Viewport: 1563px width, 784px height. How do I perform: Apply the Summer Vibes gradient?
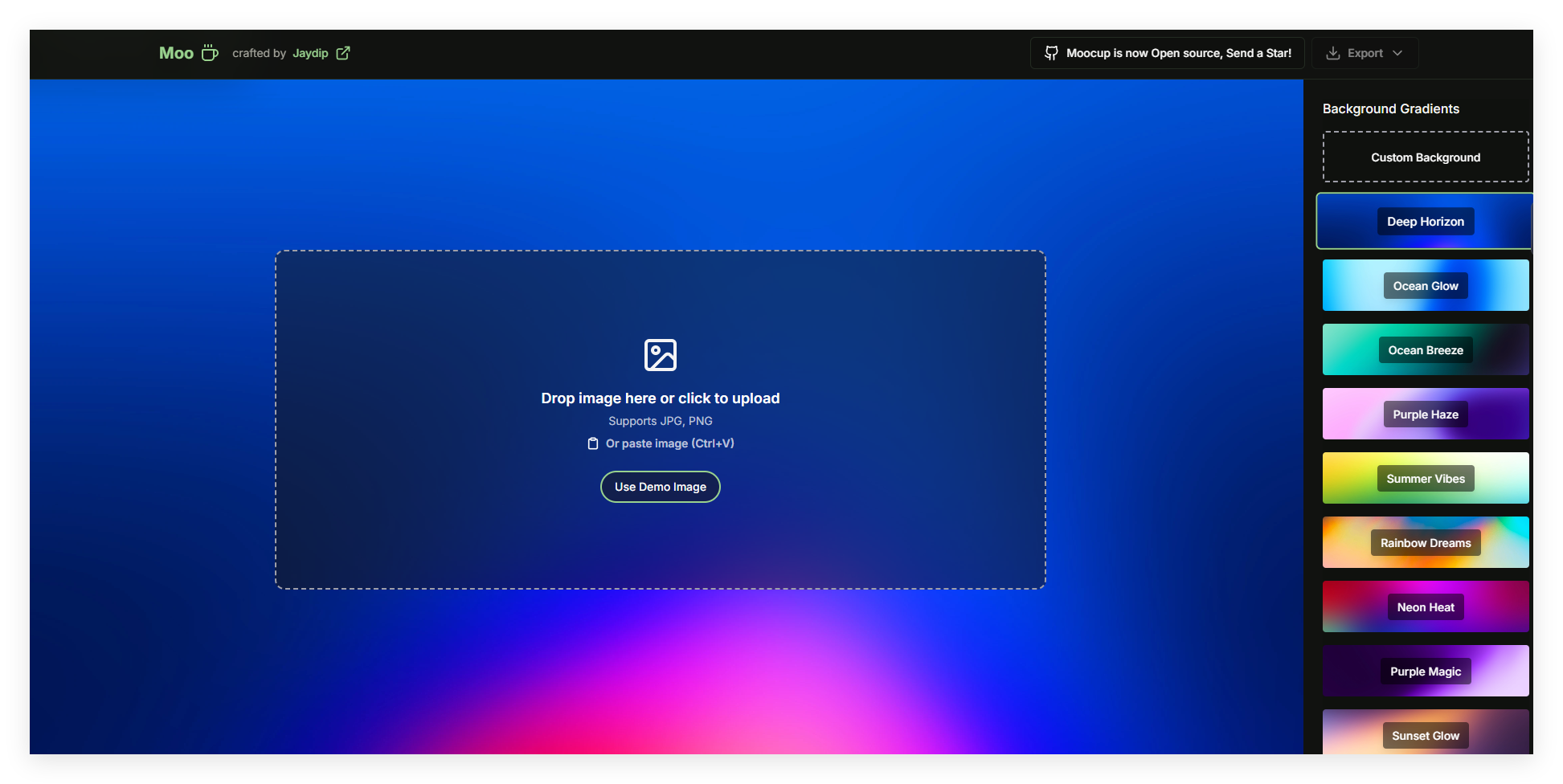1426,478
